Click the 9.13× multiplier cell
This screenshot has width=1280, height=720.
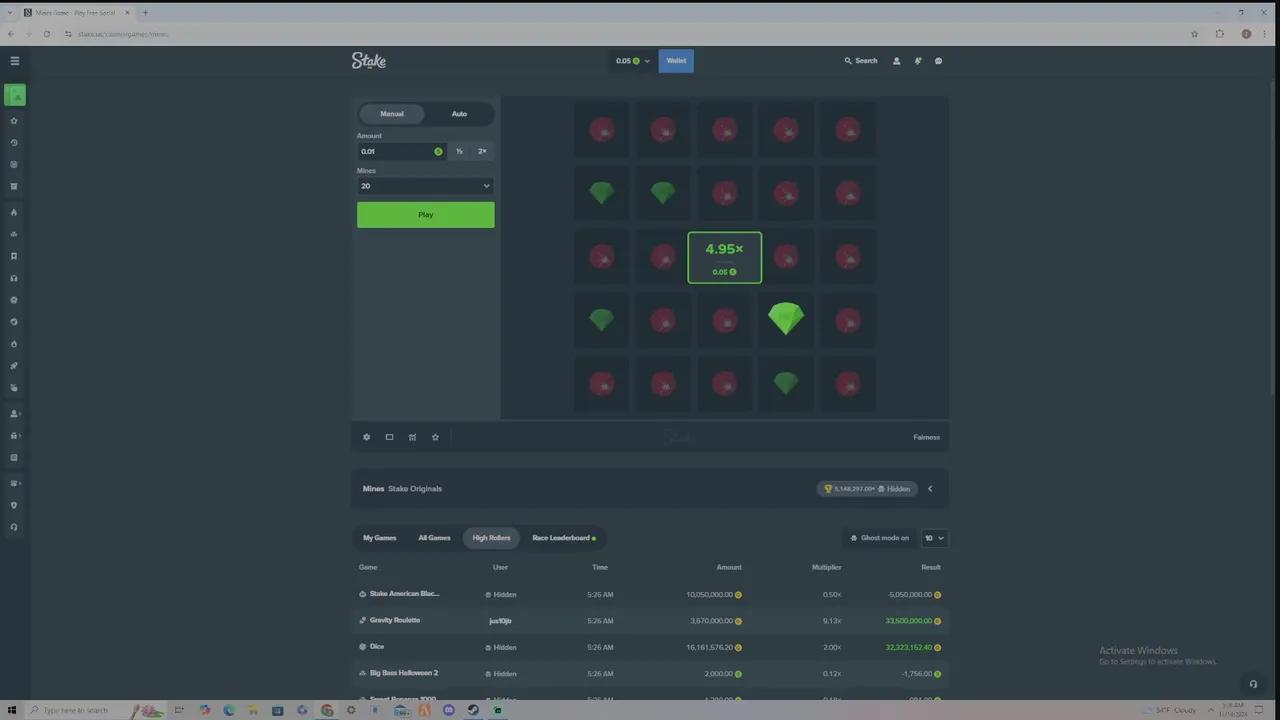tap(832, 620)
